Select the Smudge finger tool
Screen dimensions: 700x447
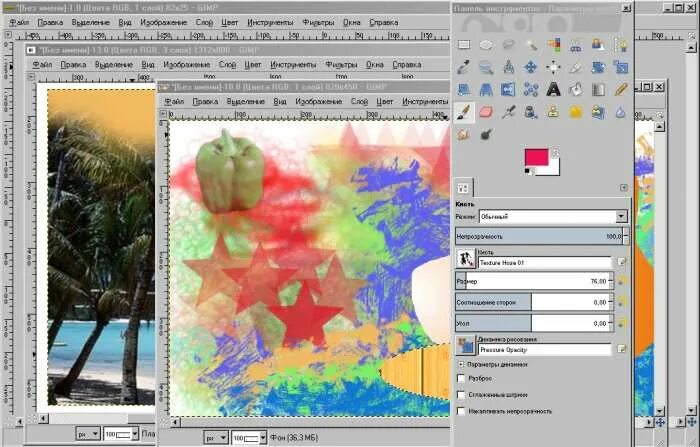tap(464, 134)
